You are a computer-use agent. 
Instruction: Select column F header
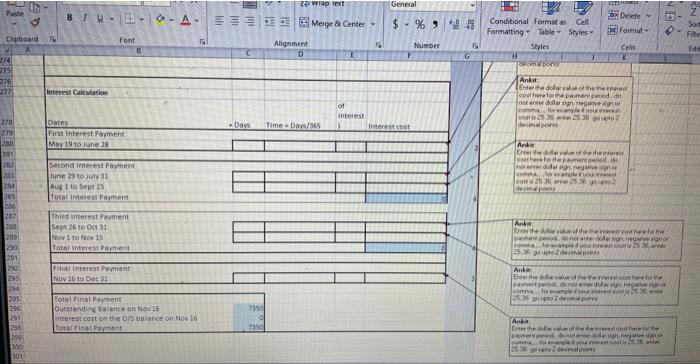tap(408, 56)
